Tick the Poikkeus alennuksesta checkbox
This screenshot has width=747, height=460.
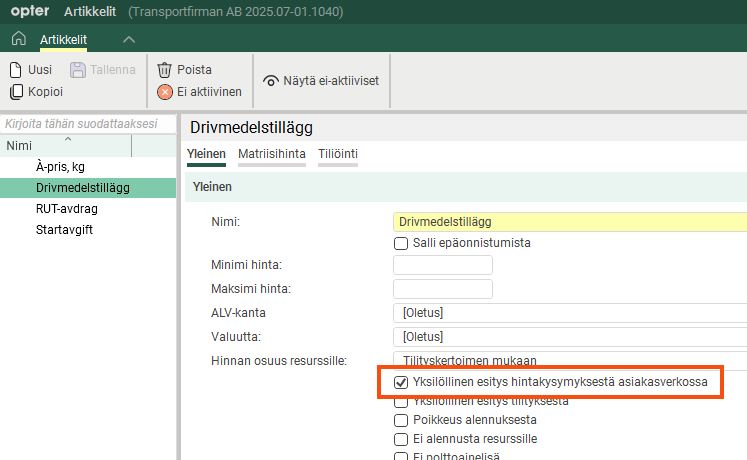coord(401,420)
